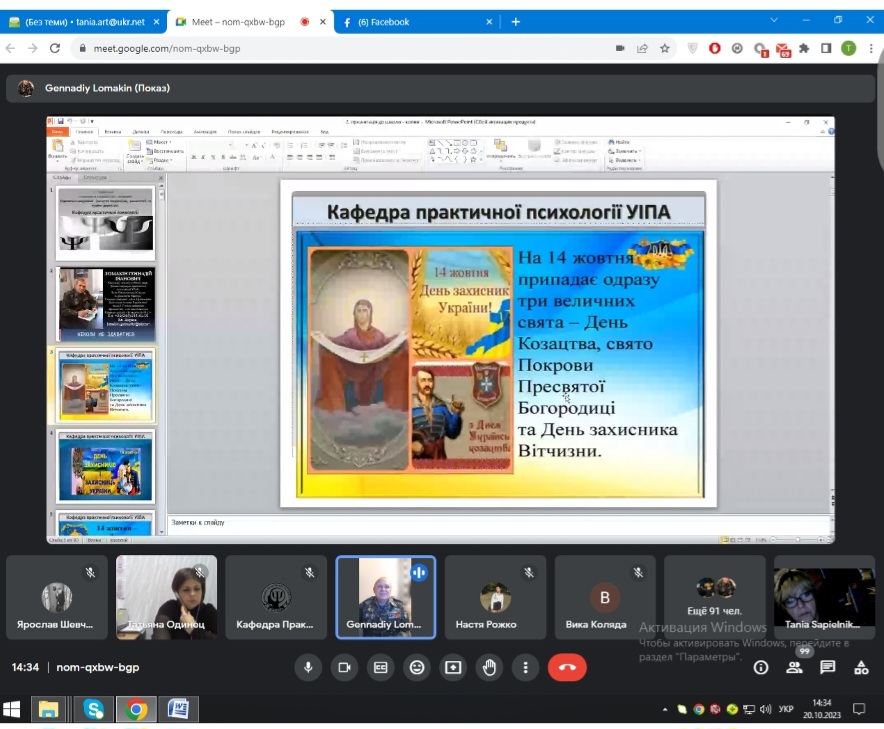
Task: Close the Facebook browser tab
Action: coord(489,22)
